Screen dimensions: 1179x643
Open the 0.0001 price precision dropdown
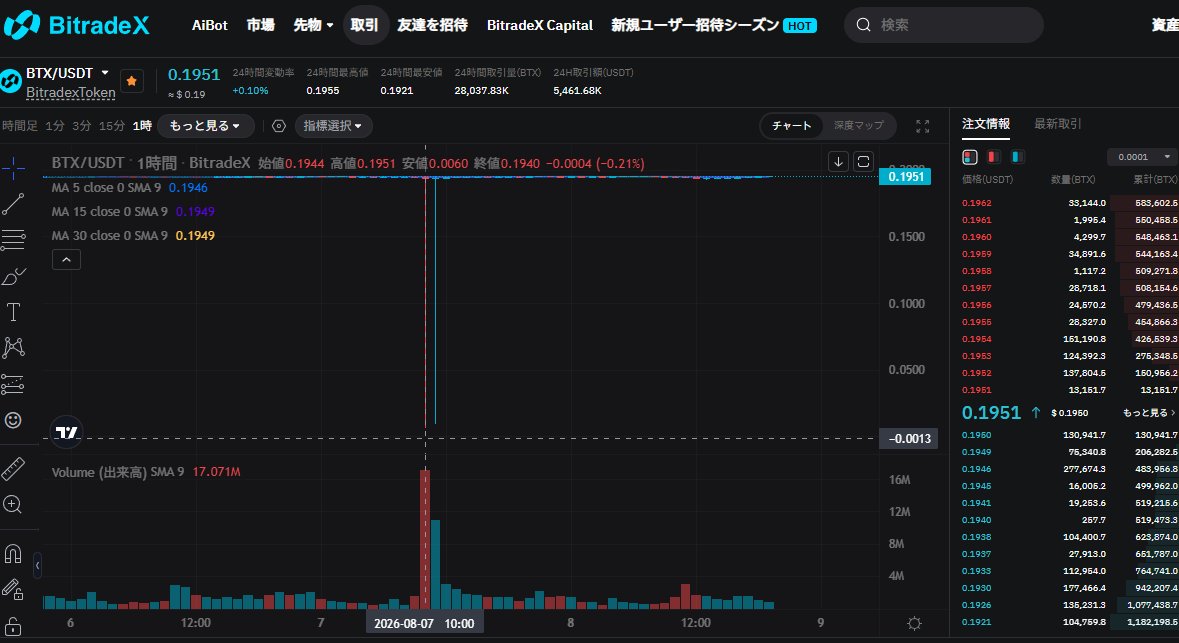pos(1142,157)
